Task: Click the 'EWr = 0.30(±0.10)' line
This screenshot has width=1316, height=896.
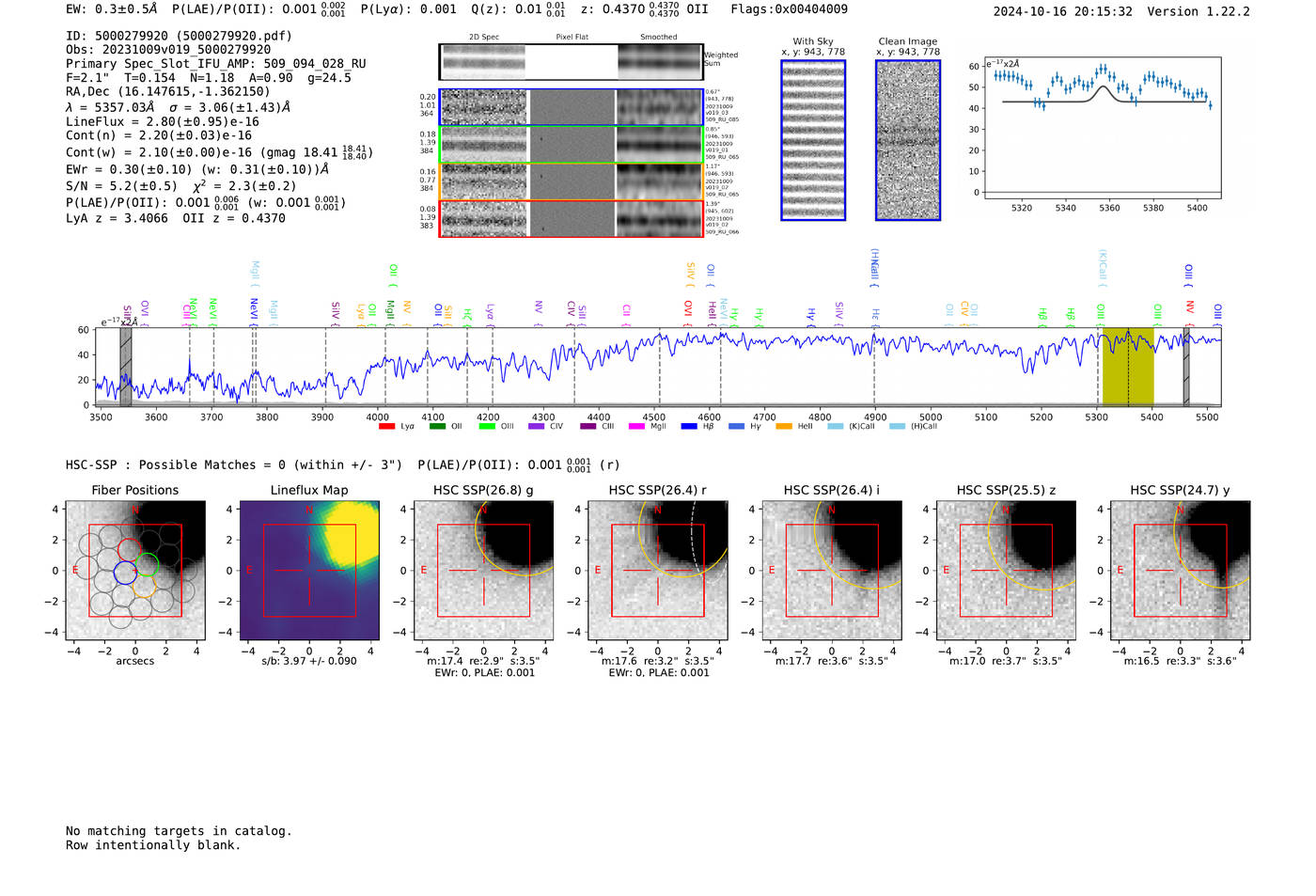Action: click(197, 169)
